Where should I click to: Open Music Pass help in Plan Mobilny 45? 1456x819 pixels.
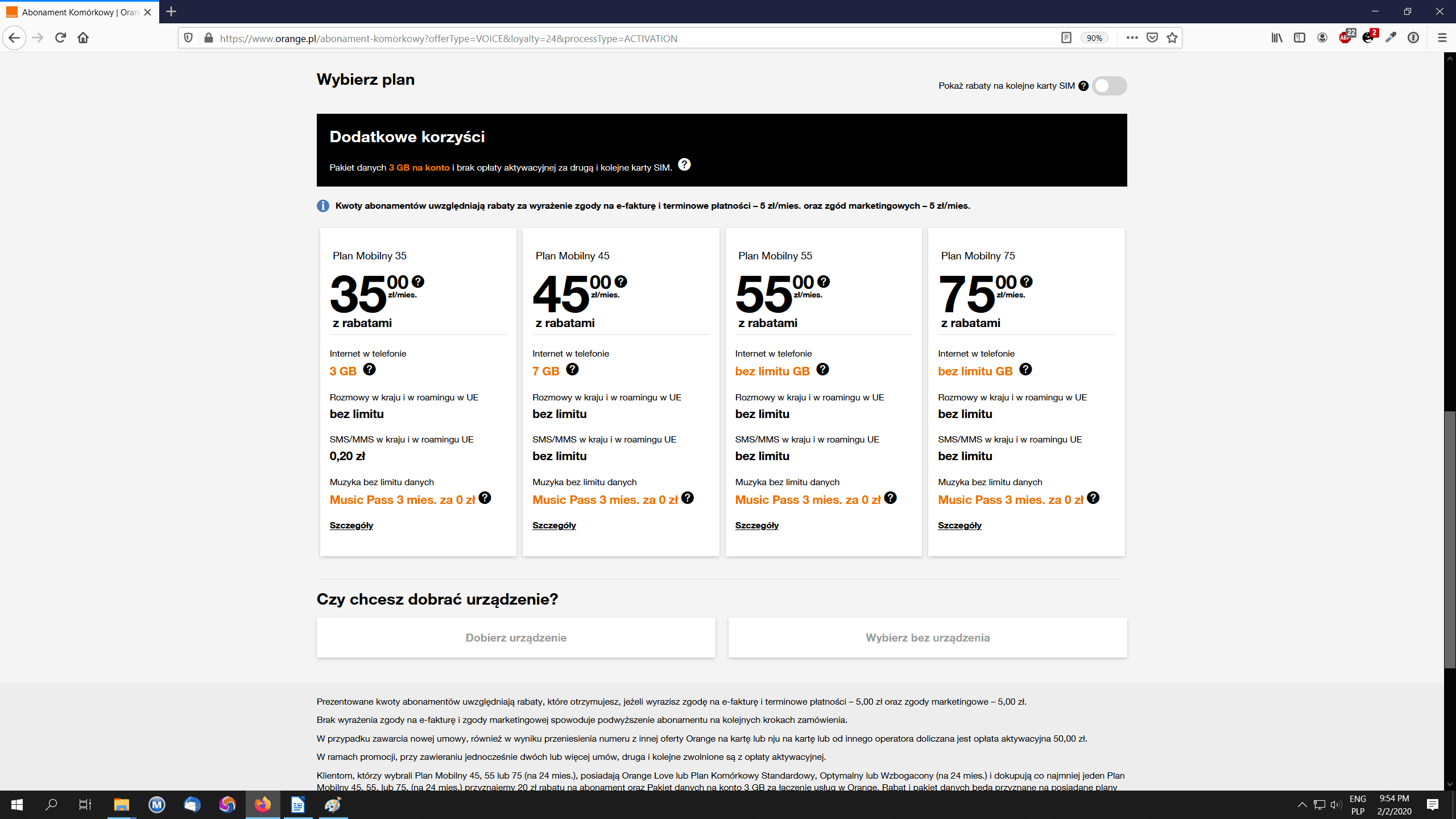click(x=688, y=498)
